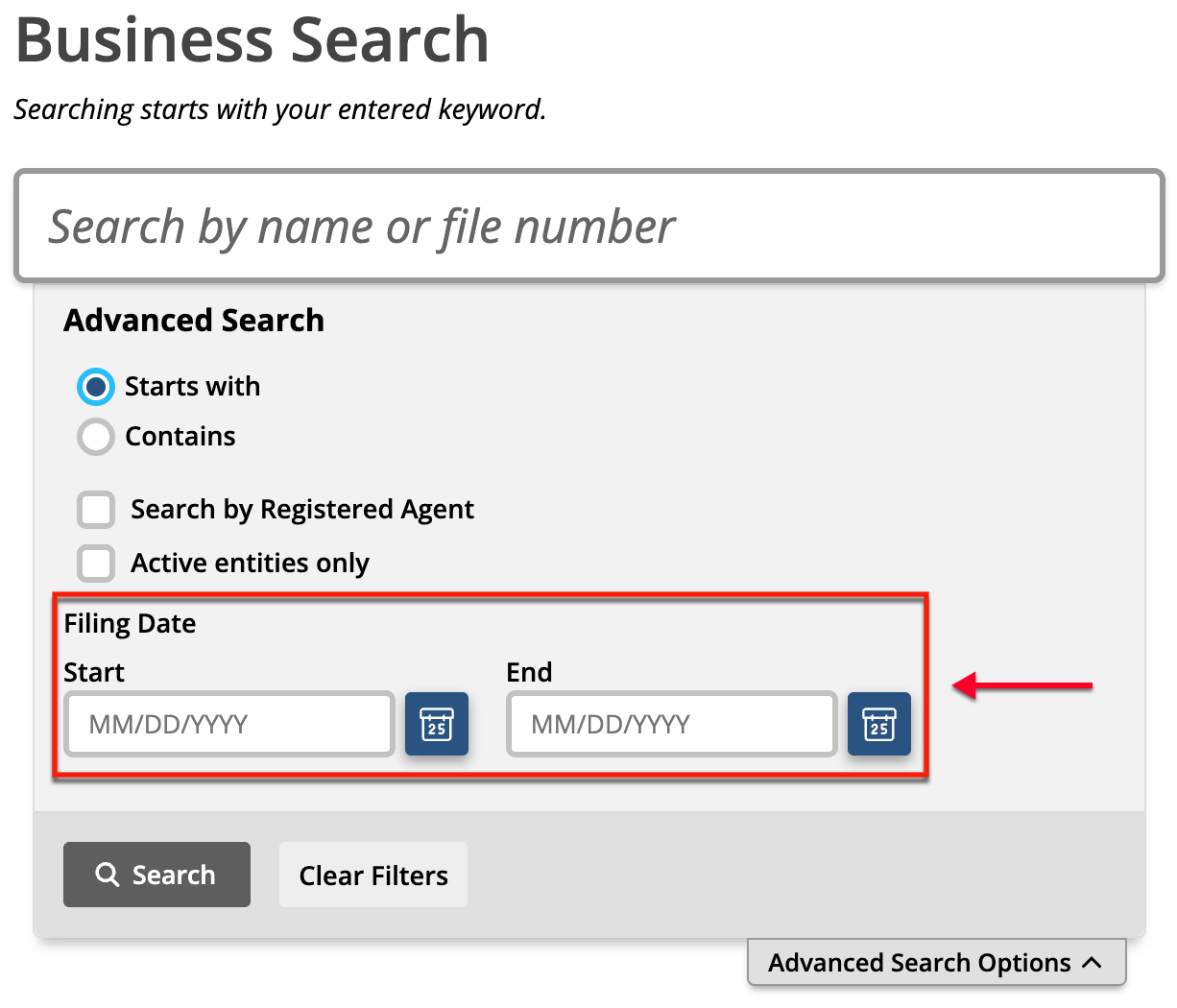The height and width of the screenshot is (1008, 1177).
Task: Collapse the Advanced Search Options panel
Action: pos(936,962)
